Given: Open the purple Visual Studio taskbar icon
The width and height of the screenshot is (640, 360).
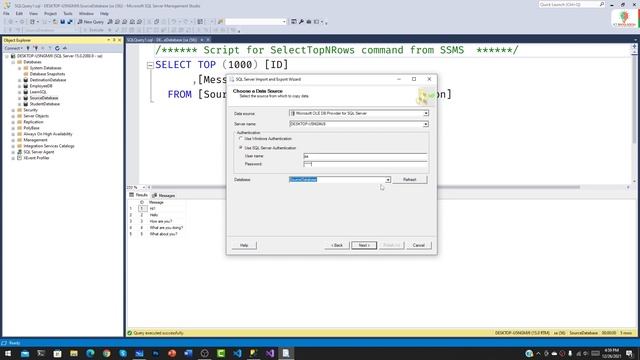Looking at the screenshot, I should (270, 353).
